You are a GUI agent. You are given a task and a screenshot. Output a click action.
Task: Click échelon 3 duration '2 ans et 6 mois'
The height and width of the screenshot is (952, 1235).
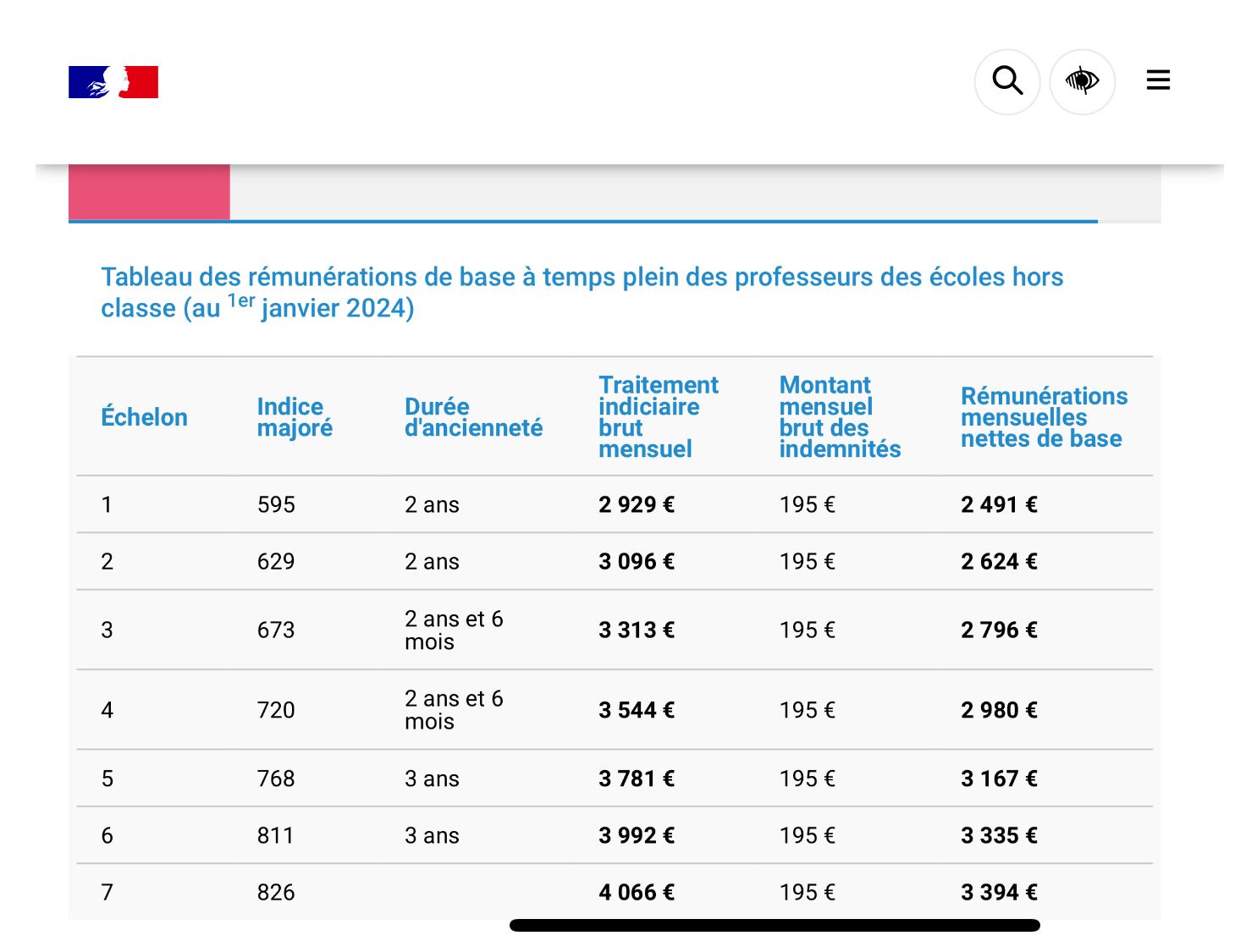(454, 630)
